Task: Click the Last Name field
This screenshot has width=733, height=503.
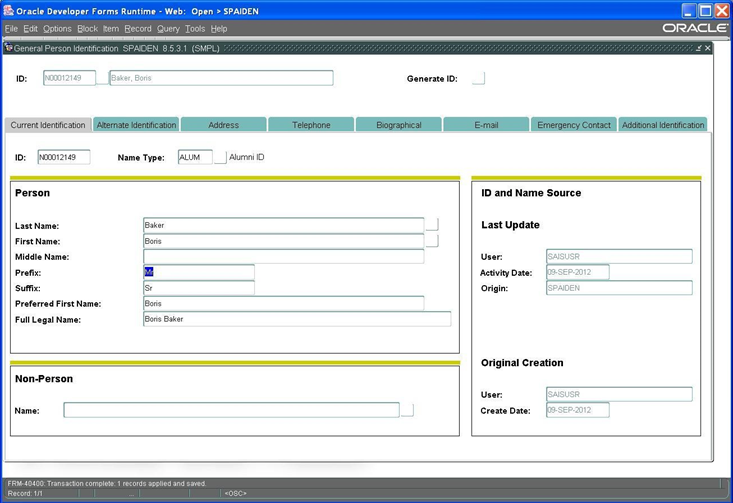Action: (x=284, y=225)
